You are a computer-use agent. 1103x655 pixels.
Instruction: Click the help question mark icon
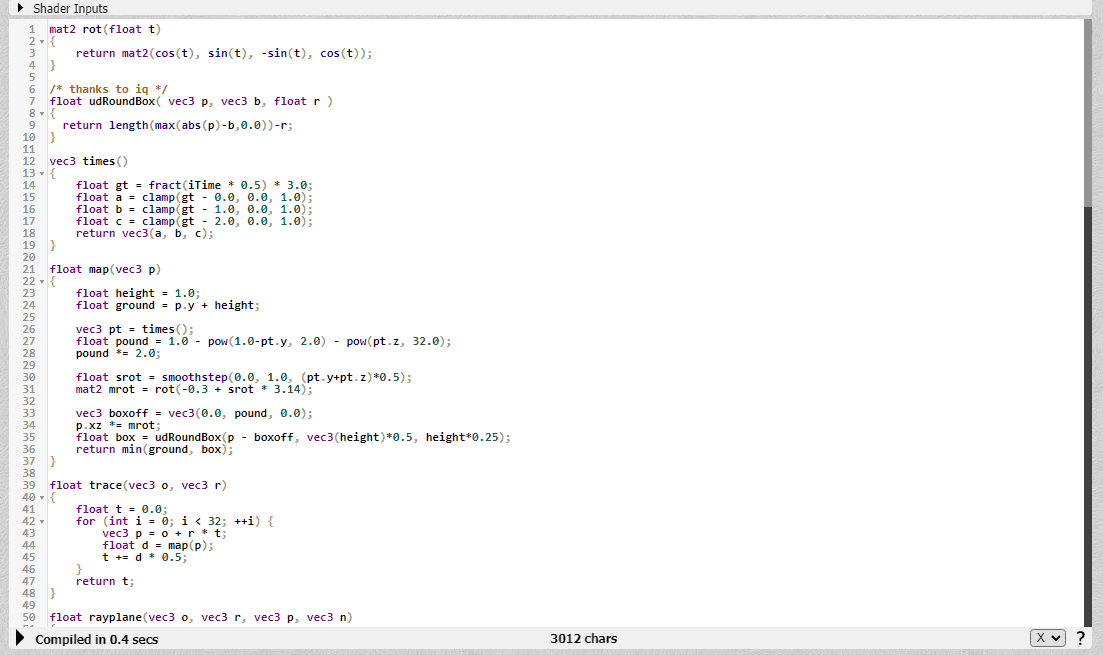tap(1081, 638)
